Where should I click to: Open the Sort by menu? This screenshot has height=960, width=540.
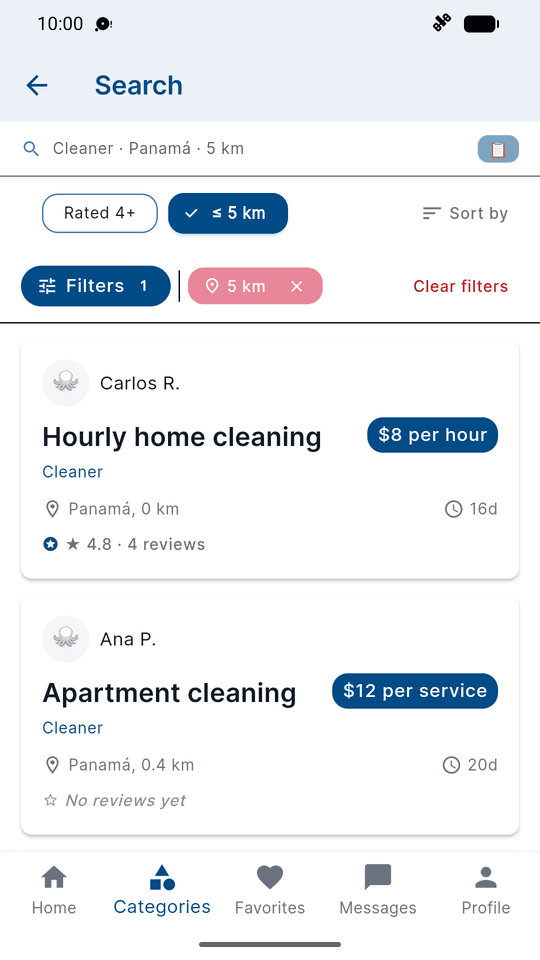pyautogui.click(x=465, y=213)
